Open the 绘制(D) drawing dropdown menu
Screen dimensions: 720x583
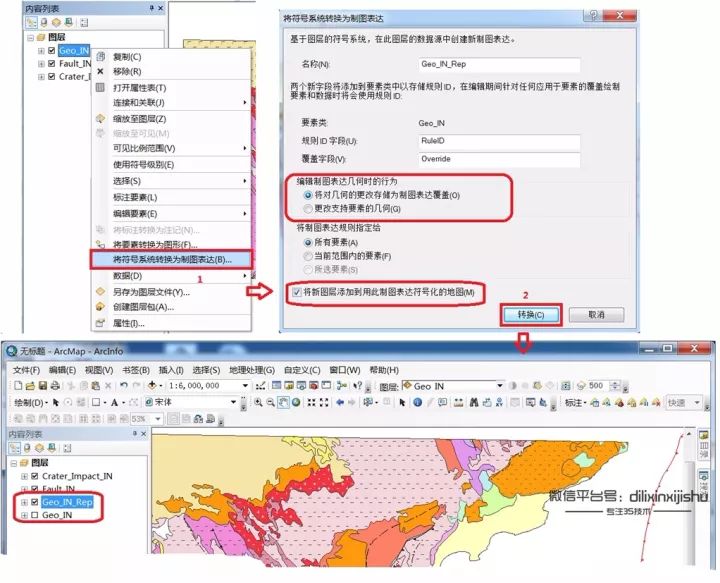coord(31,403)
